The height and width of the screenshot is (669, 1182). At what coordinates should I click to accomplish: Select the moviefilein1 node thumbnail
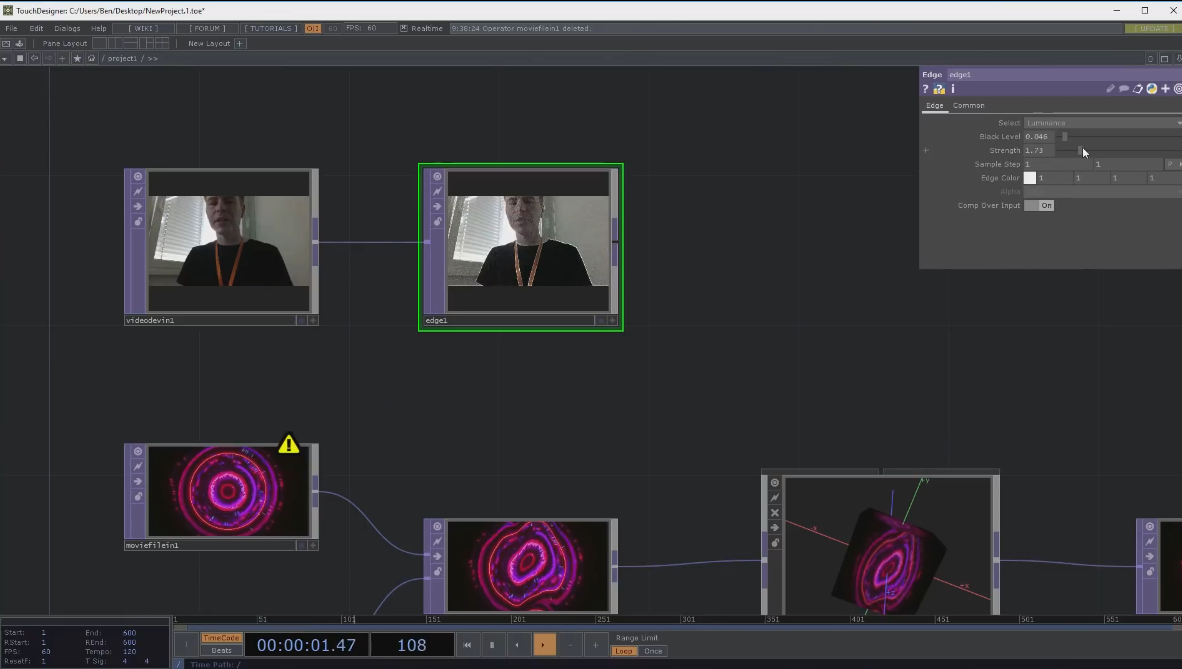[228, 491]
